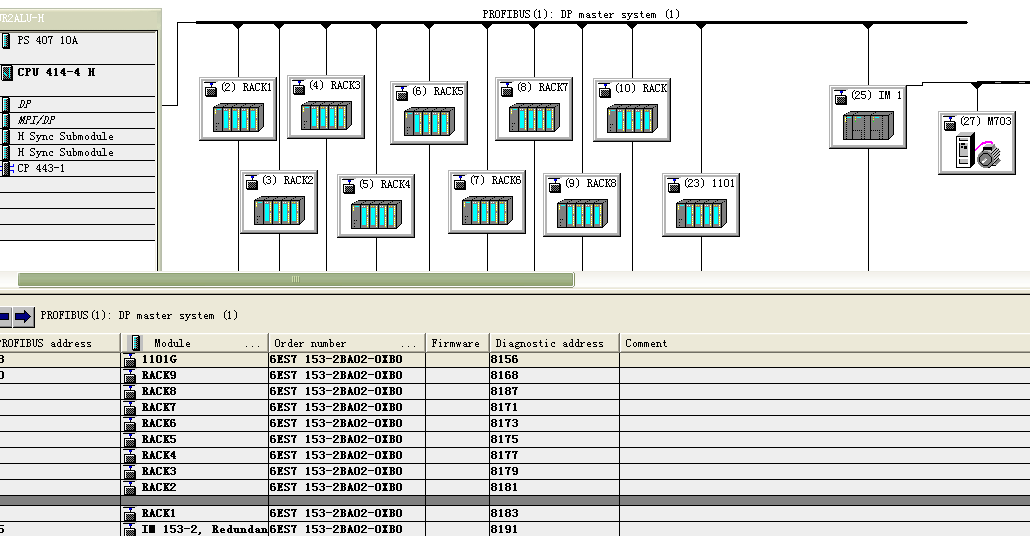The image size is (1030, 536).
Task: Select the (23) 1101 station icon
Action: pos(701,205)
